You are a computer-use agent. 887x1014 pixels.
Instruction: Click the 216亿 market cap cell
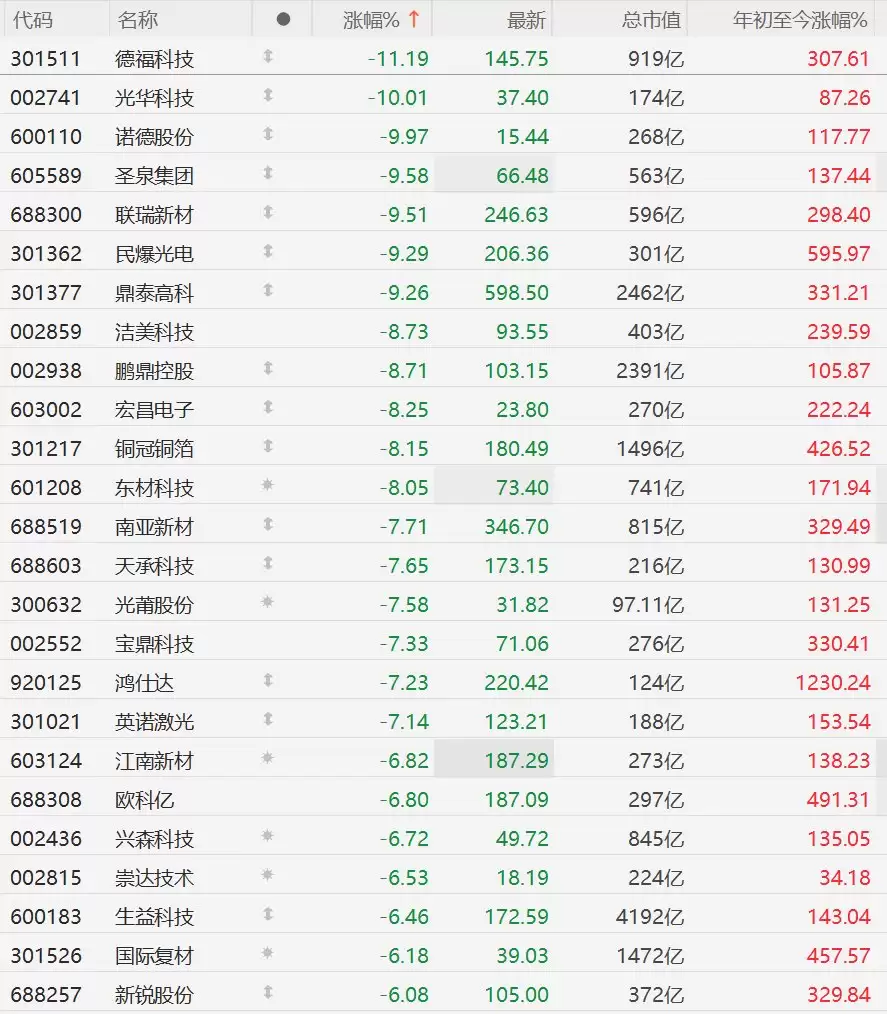[x=656, y=566]
